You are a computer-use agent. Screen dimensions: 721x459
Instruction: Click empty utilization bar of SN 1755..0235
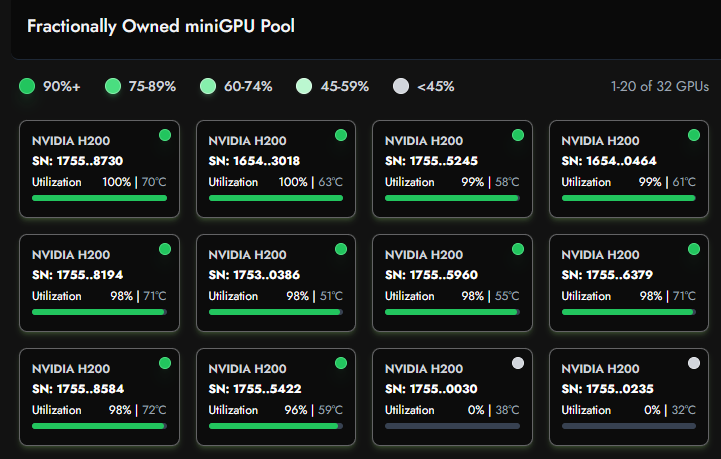pyautogui.click(x=629, y=426)
